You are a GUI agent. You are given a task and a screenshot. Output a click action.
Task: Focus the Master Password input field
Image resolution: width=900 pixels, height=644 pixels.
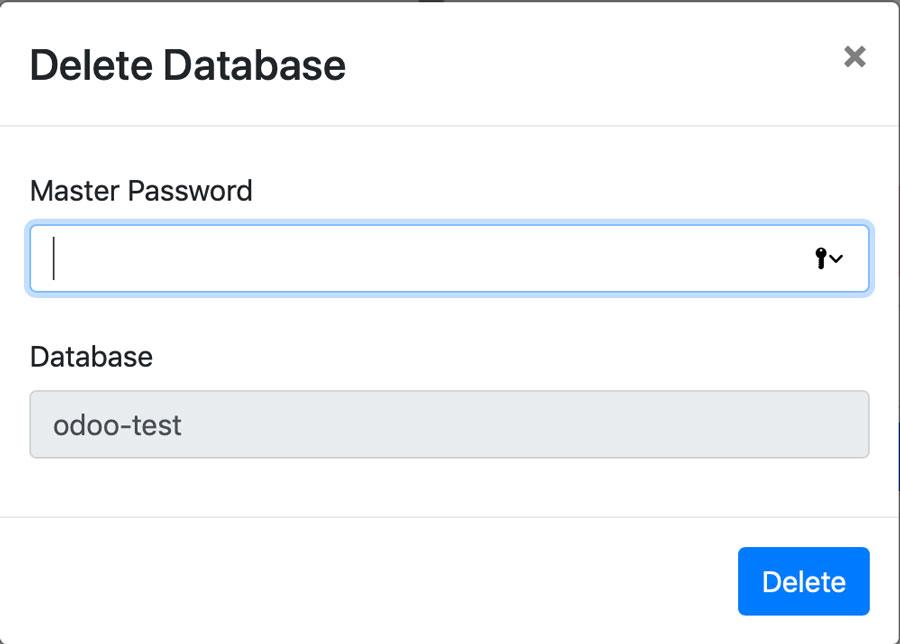tap(449, 258)
